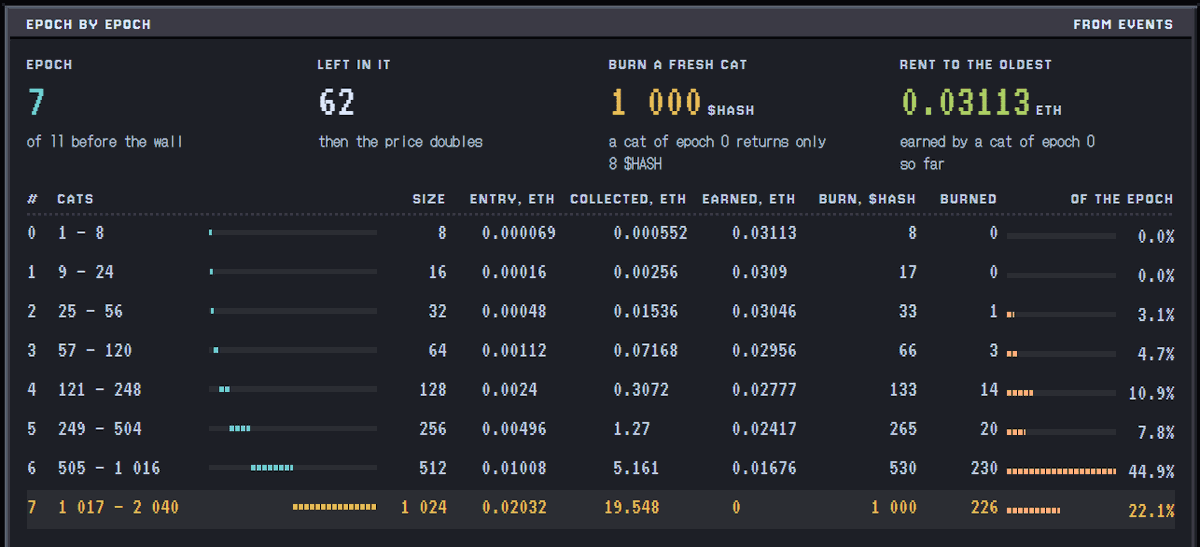Click the FROM EVENTS label in header
This screenshot has width=1200, height=547.
pyautogui.click(x=1123, y=24)
